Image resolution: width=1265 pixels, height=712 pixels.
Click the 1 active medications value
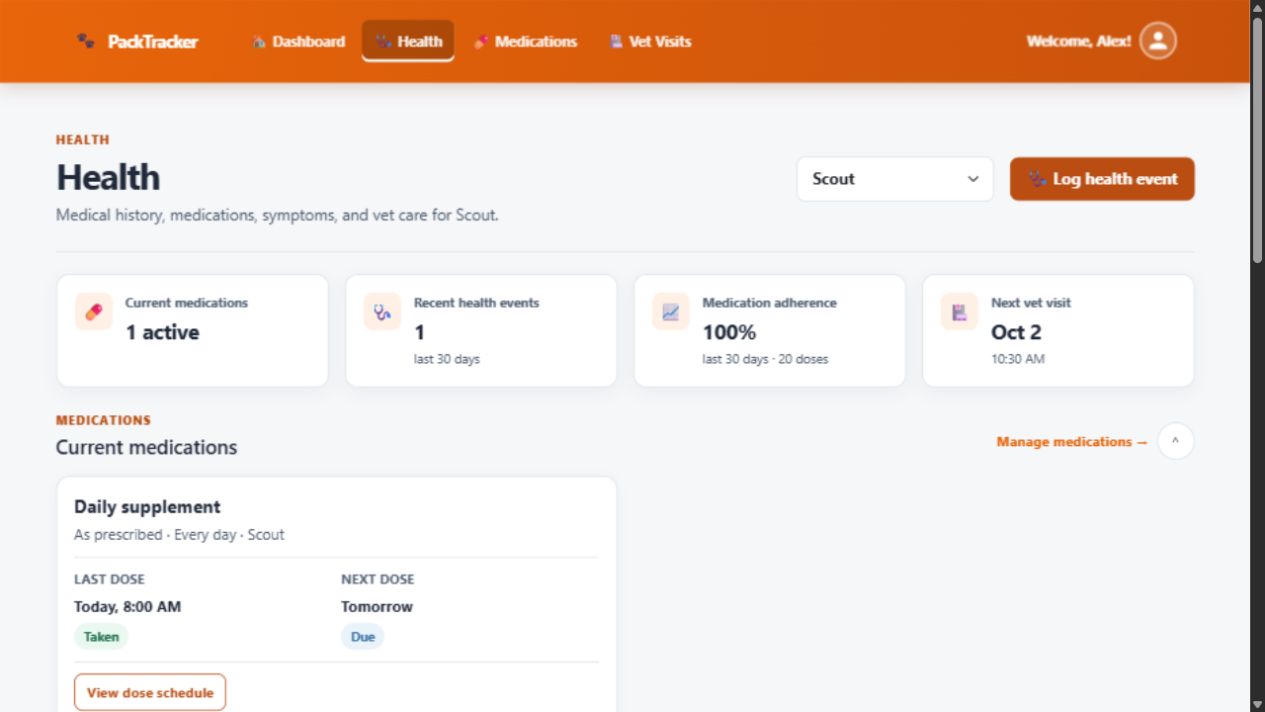162,332
